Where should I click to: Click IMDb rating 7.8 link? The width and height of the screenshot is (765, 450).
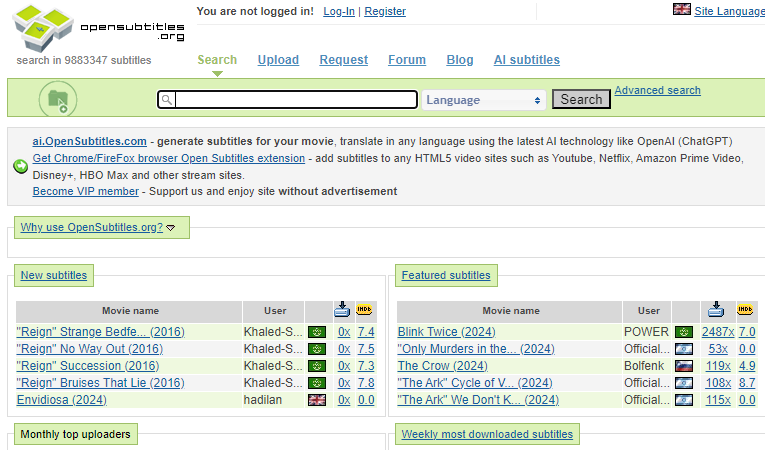366,383
